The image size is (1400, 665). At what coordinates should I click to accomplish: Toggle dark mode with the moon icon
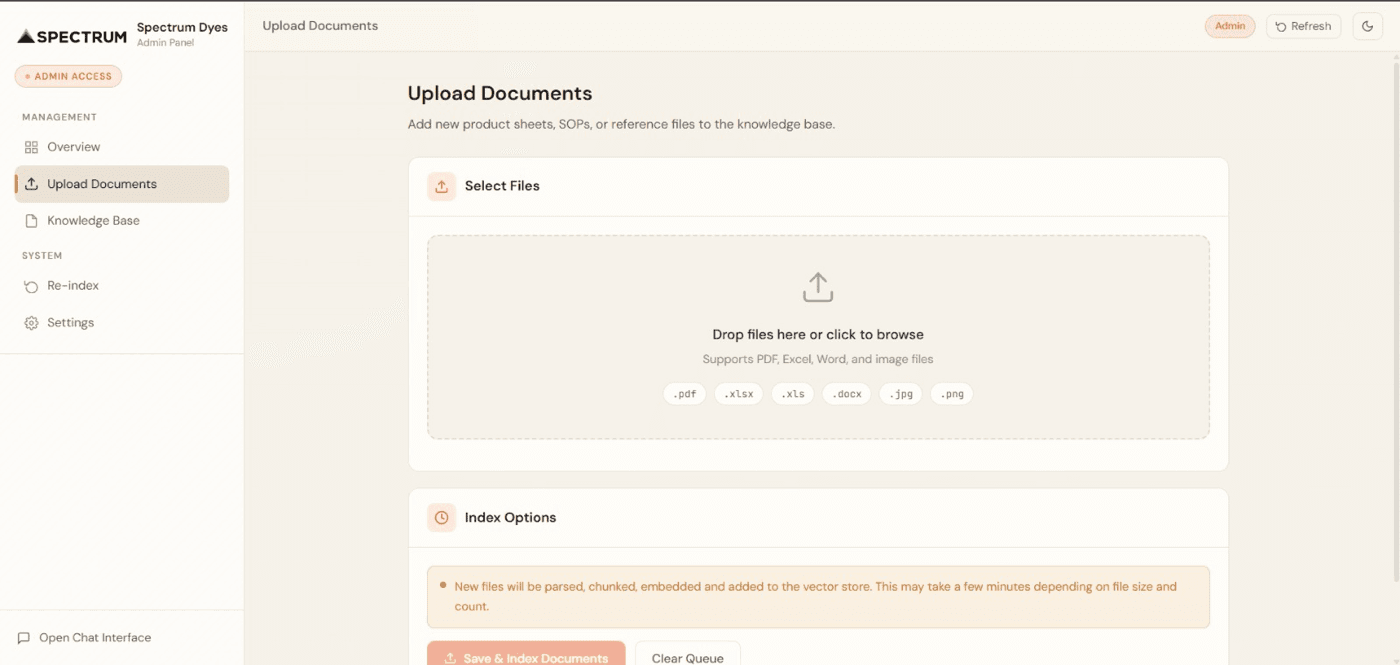pyautogui.click(x=1368, y=26)
